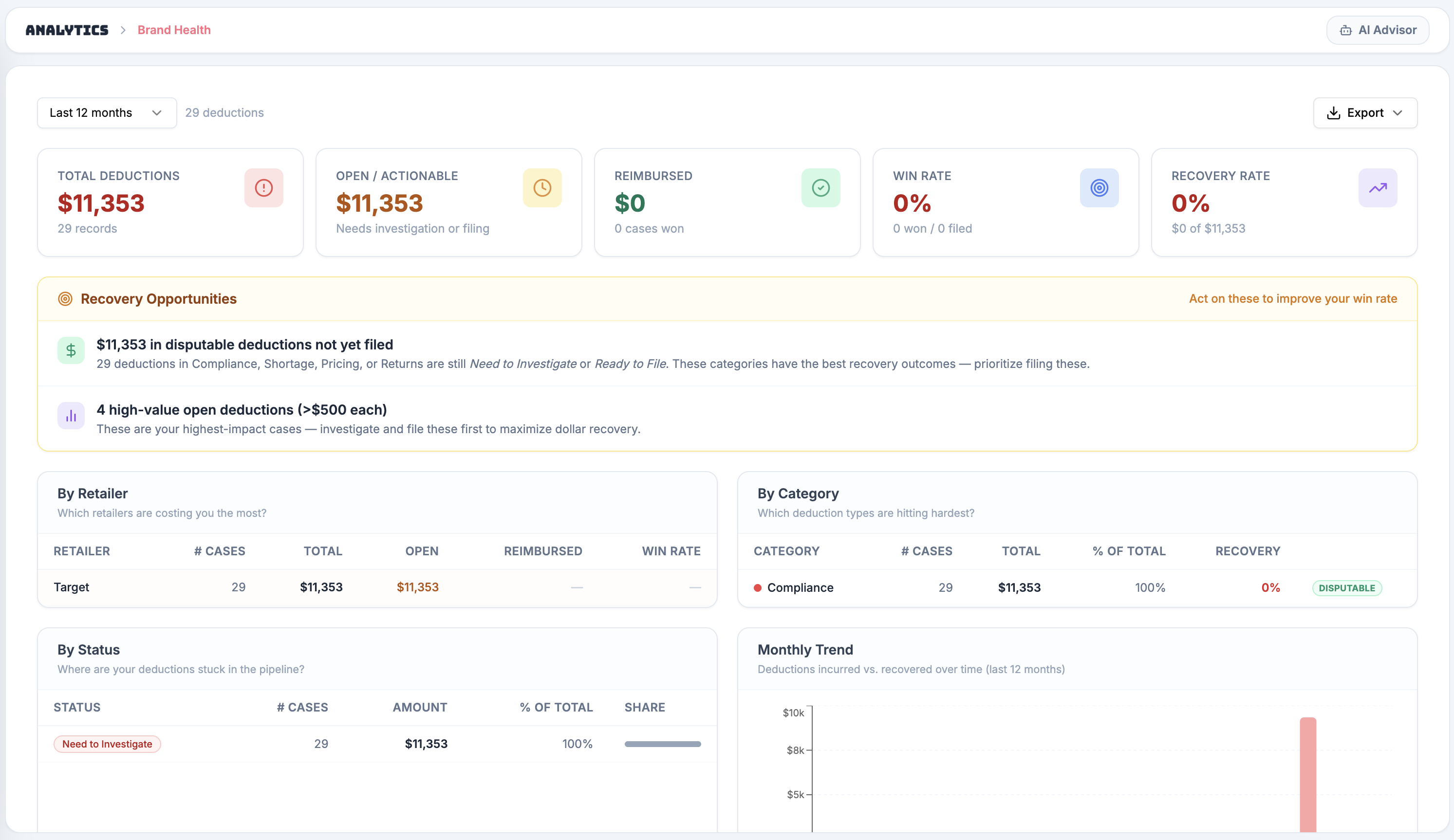Click the RECOVERY column header
The height and width of the screenshot is (840, 1454).
(x=1248, y=550)
